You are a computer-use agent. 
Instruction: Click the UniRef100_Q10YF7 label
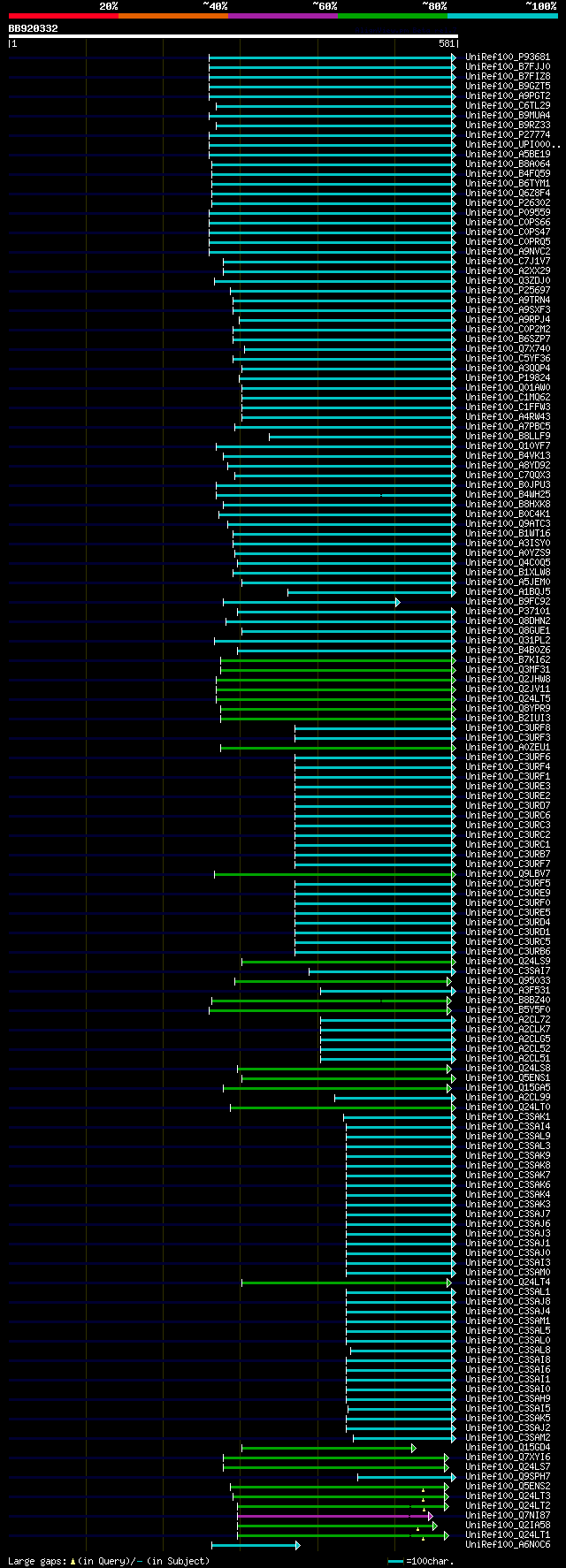tap(508, 446)
